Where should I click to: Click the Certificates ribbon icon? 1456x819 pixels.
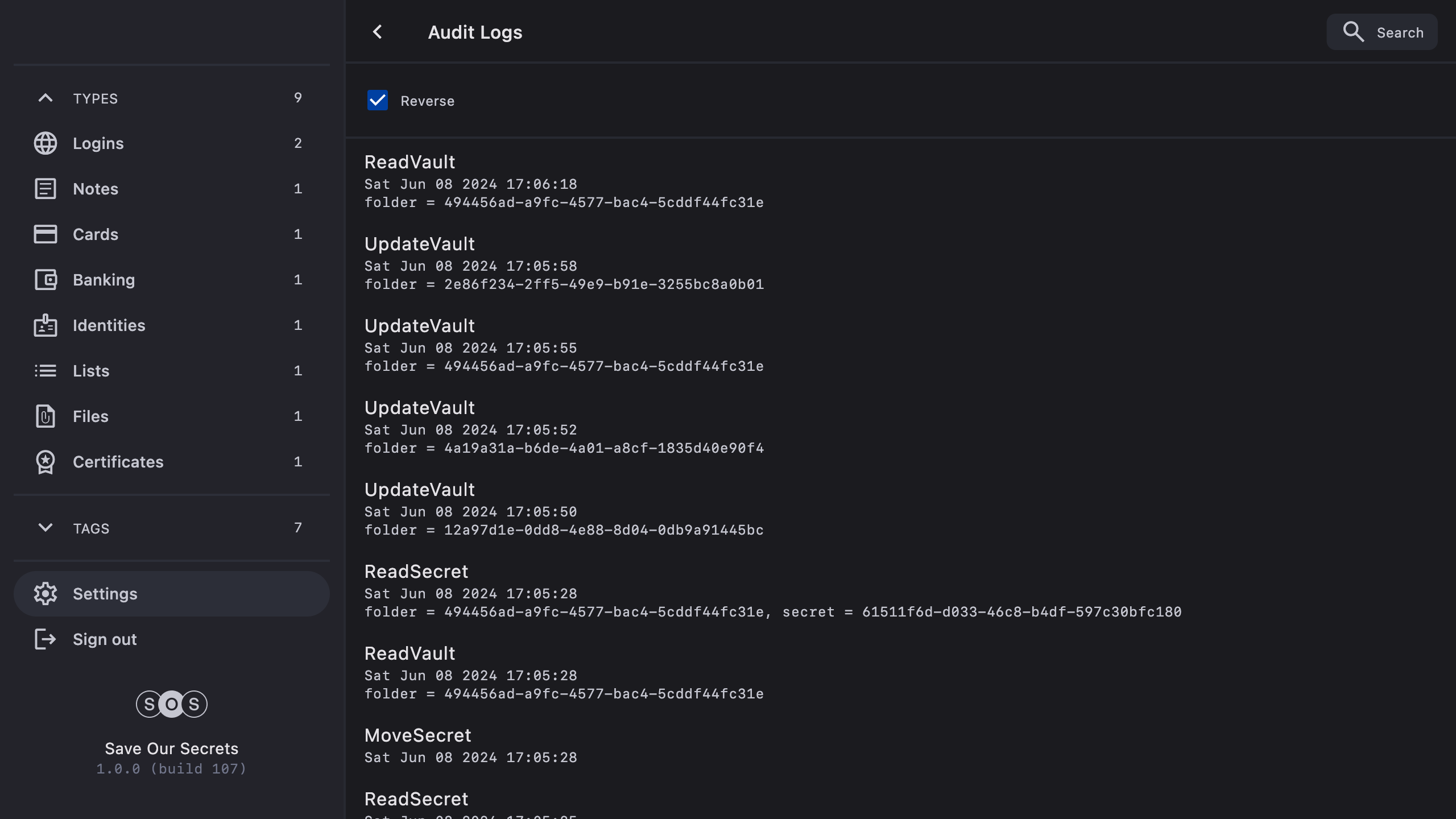[45, 462]
